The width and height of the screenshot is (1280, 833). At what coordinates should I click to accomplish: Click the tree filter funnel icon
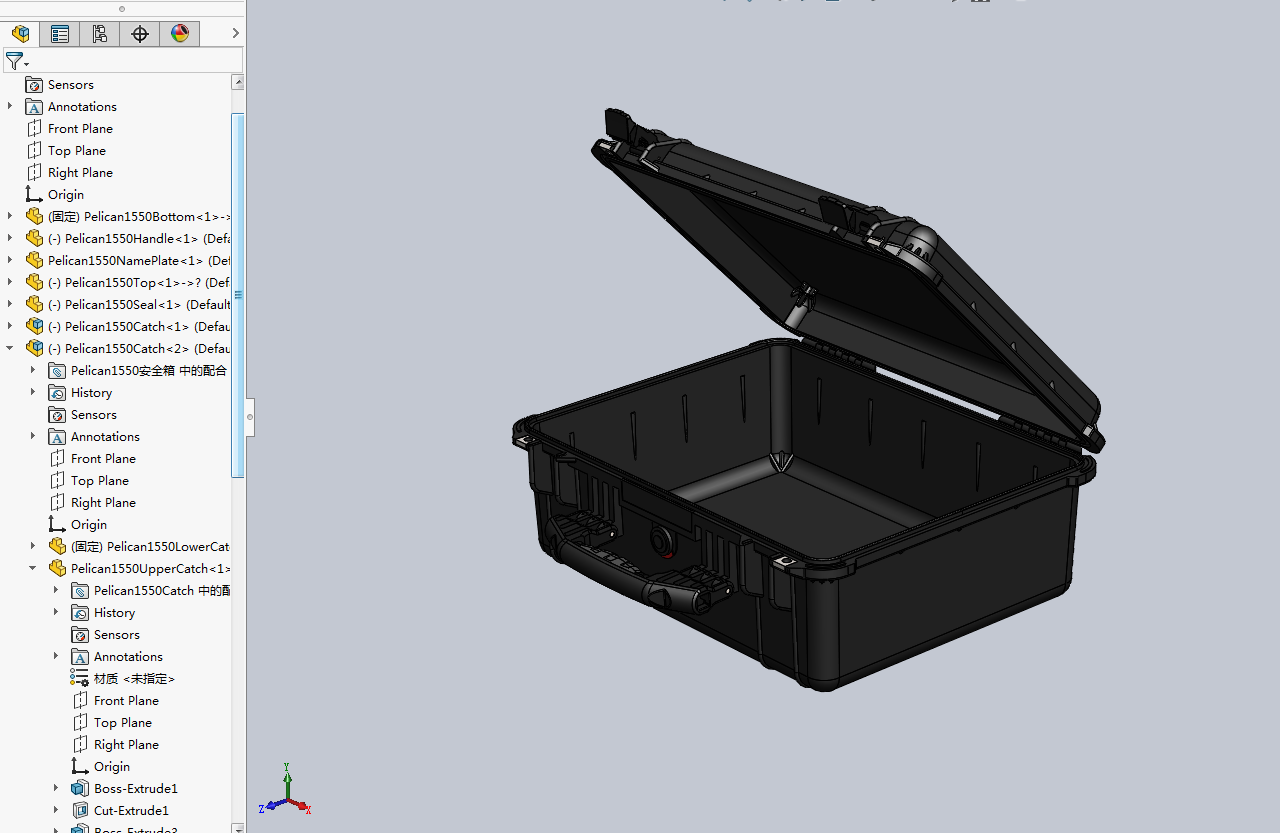click(14, 61)
